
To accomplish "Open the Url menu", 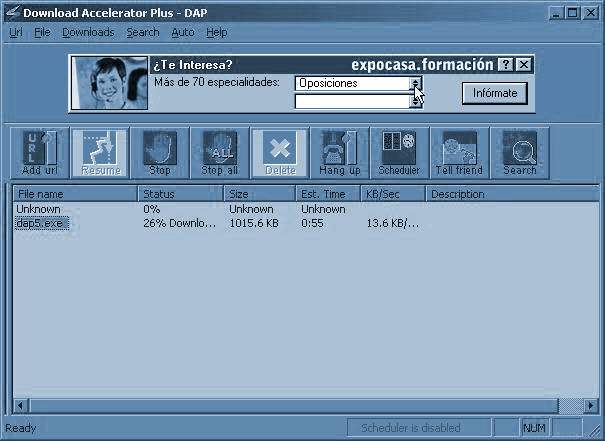I will click(x=16, y=32).
